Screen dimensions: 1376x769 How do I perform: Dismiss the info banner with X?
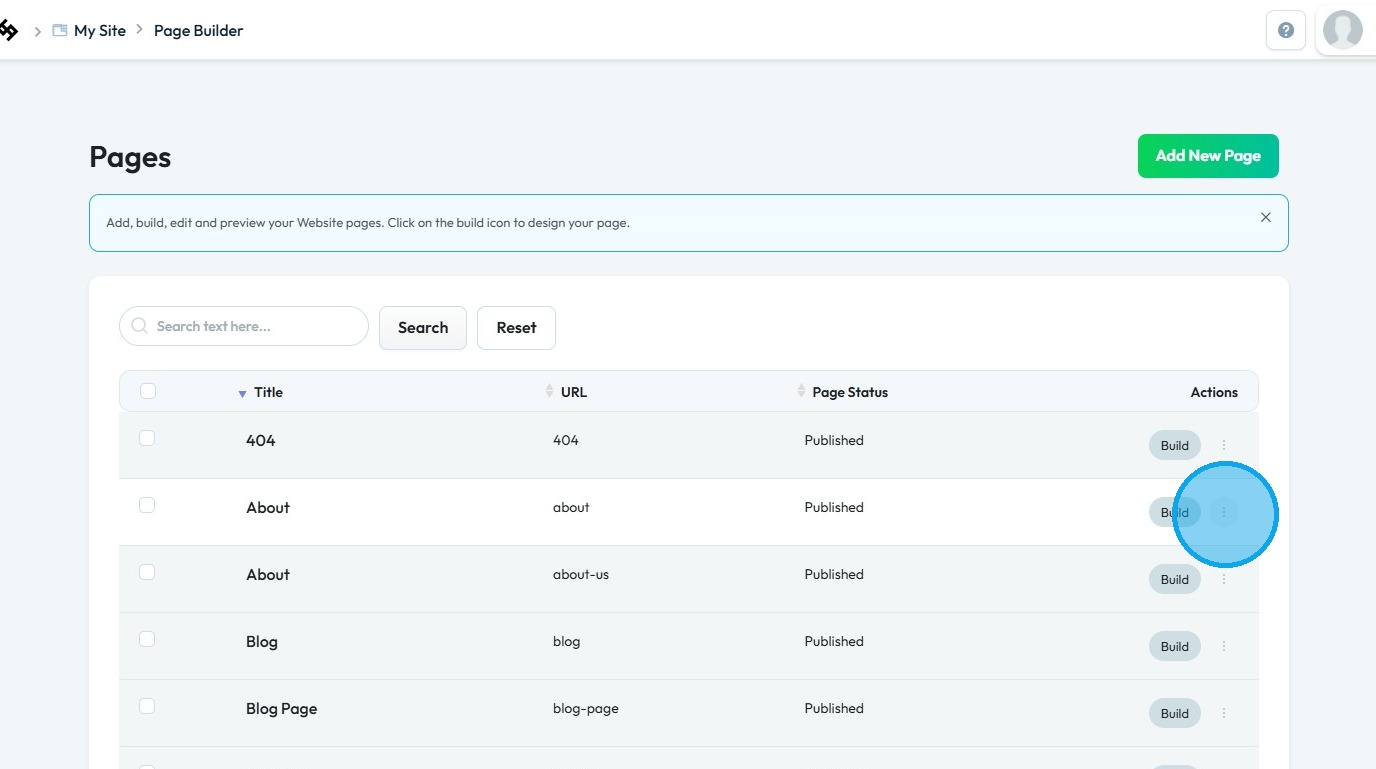click(1266, 217)
